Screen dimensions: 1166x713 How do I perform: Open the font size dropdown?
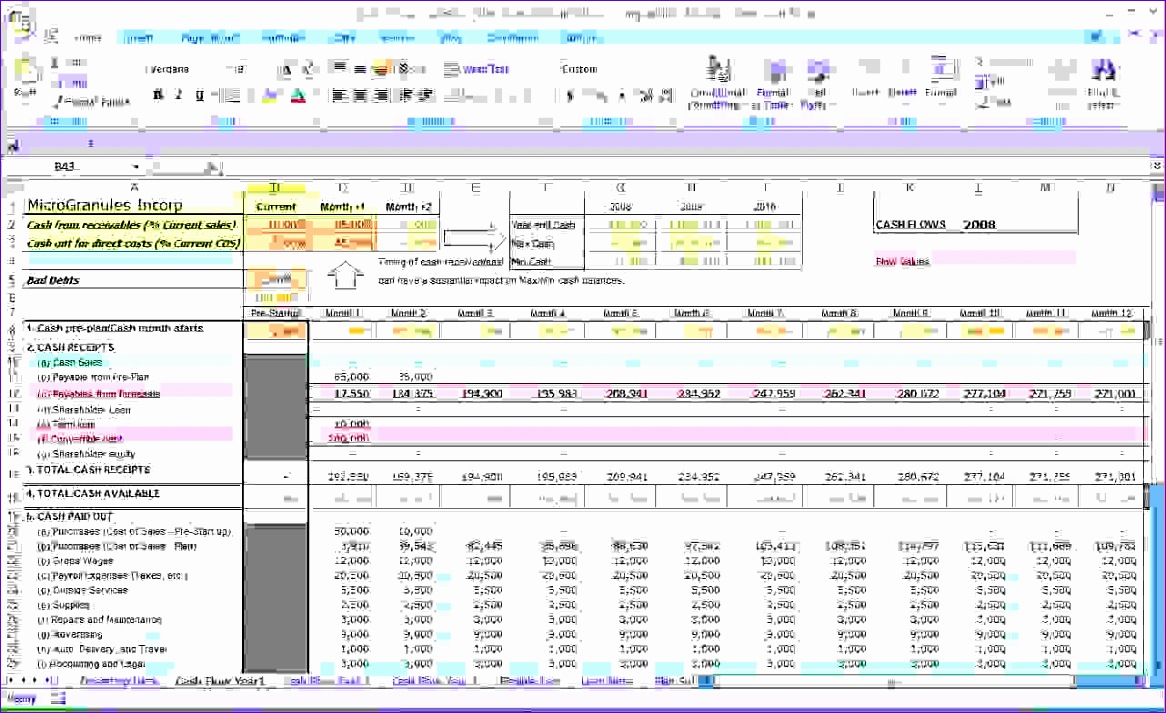pyautogui.click(x=240, y=68)
